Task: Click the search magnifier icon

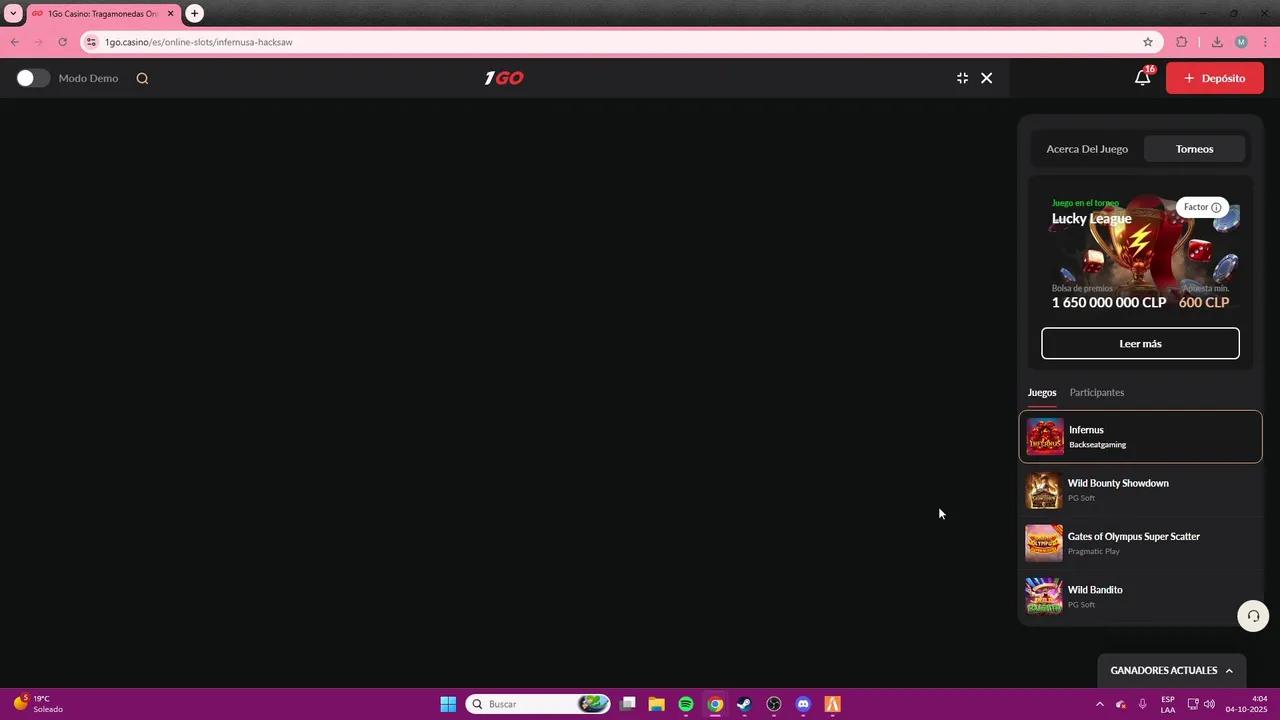Action: coord(142,78)
